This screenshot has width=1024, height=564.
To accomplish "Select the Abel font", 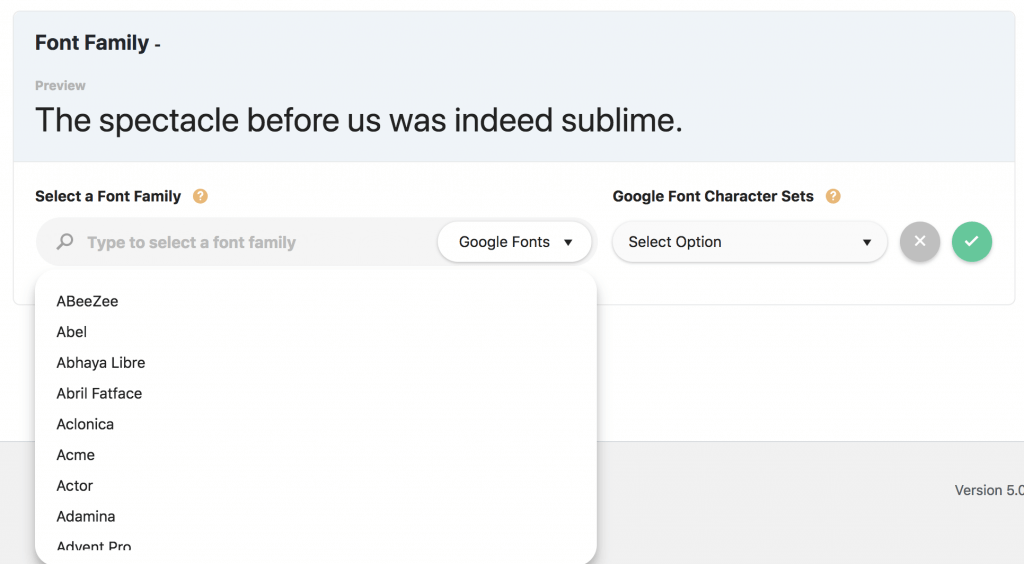I will coord(72,332).
